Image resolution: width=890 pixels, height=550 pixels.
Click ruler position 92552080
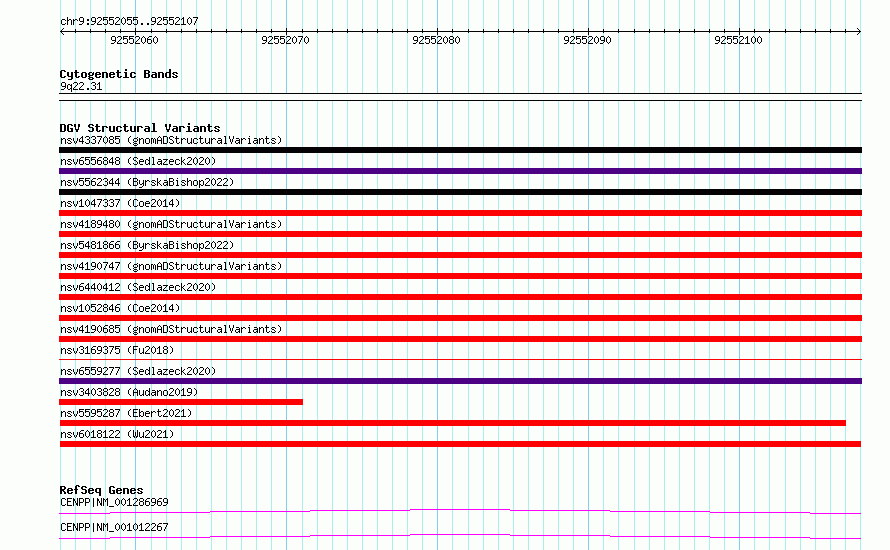coord(436,40)
